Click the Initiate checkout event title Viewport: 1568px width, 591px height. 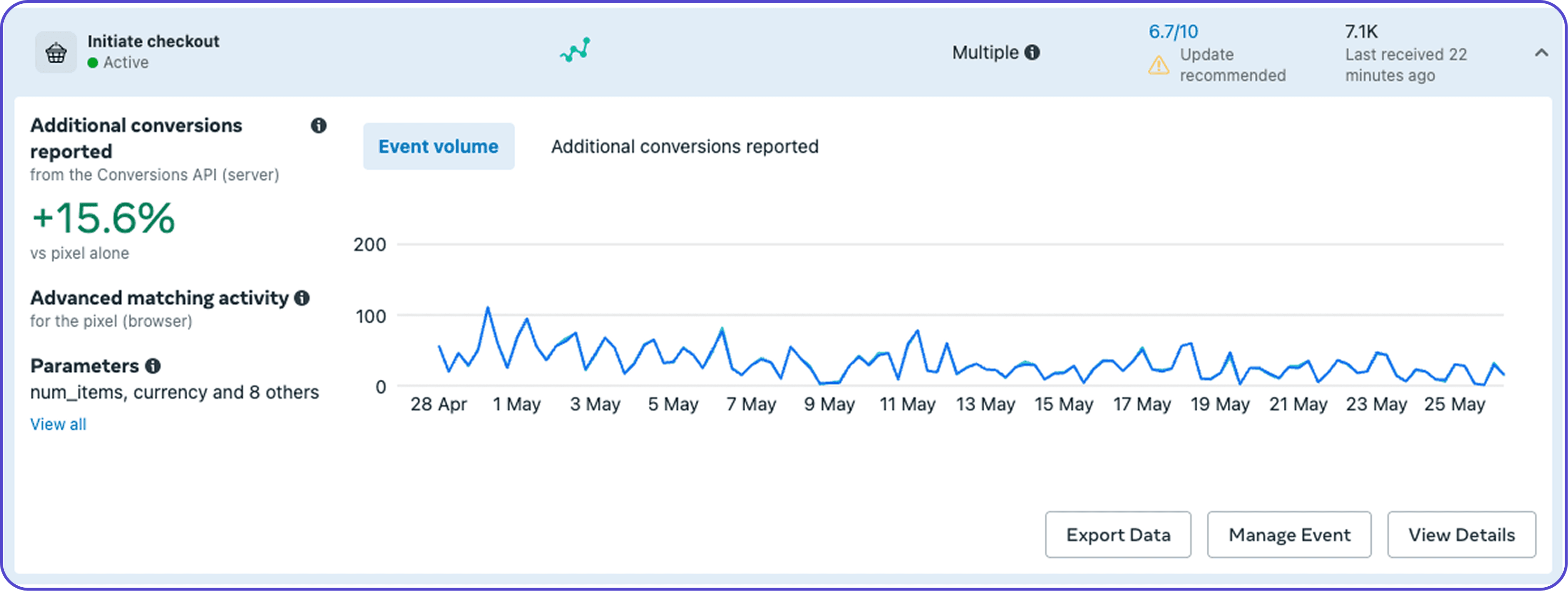click(x=154, y=41)
